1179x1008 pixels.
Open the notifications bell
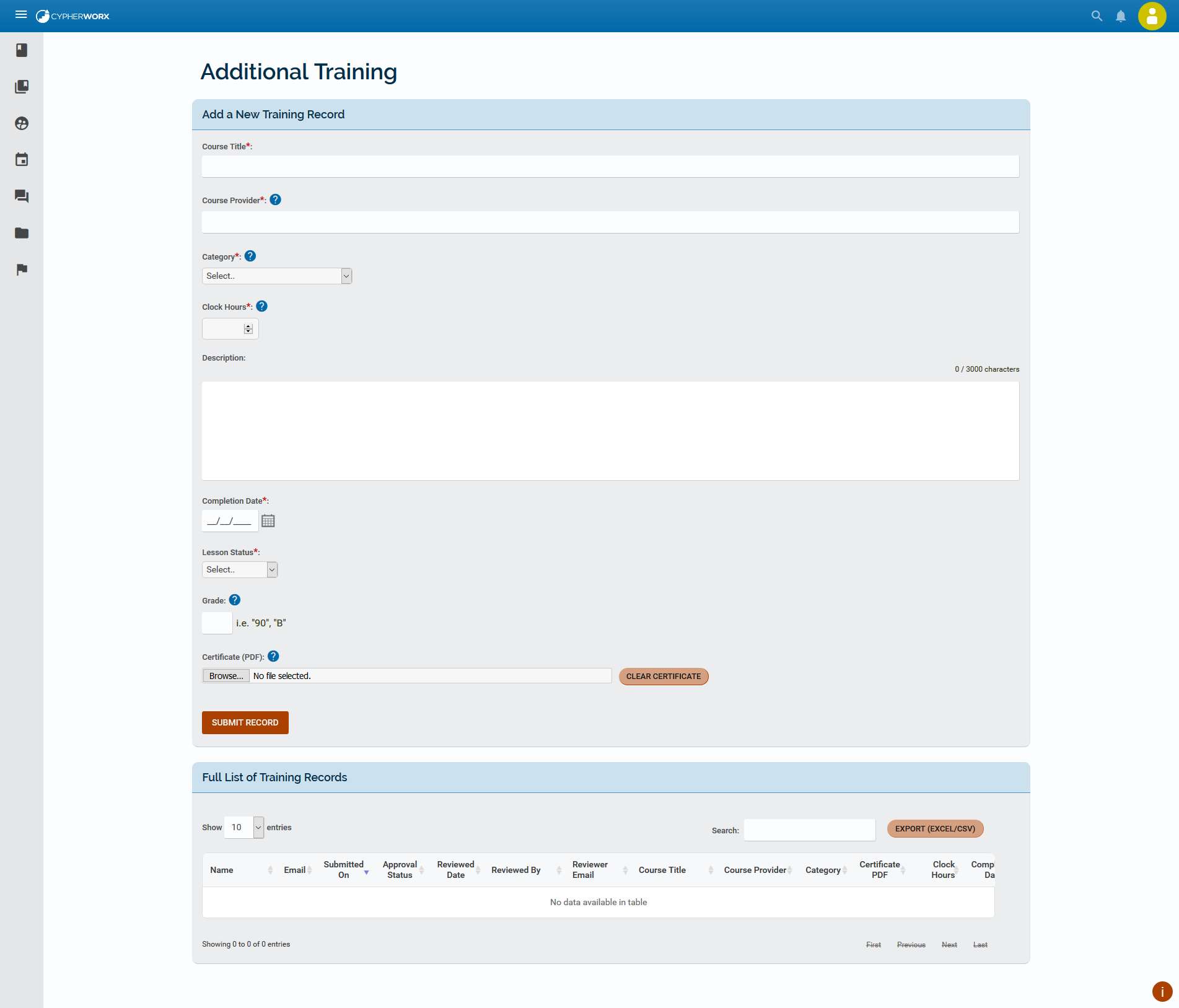pyautogui.click(x=1121, y=15)
